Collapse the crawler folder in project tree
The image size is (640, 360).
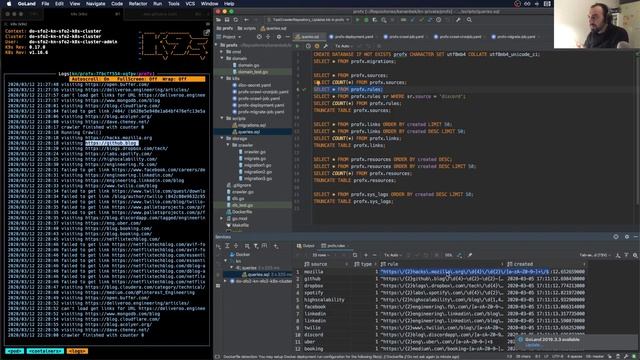point(228,145)
